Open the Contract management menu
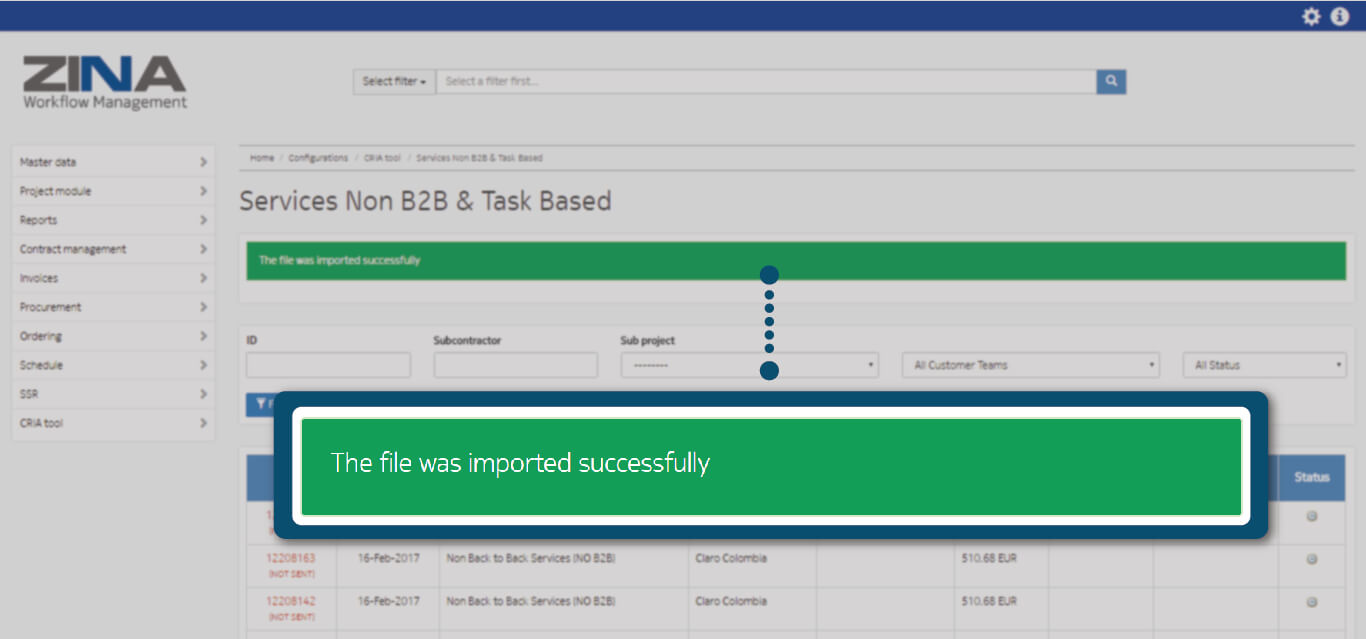 [x=113, y=249]
